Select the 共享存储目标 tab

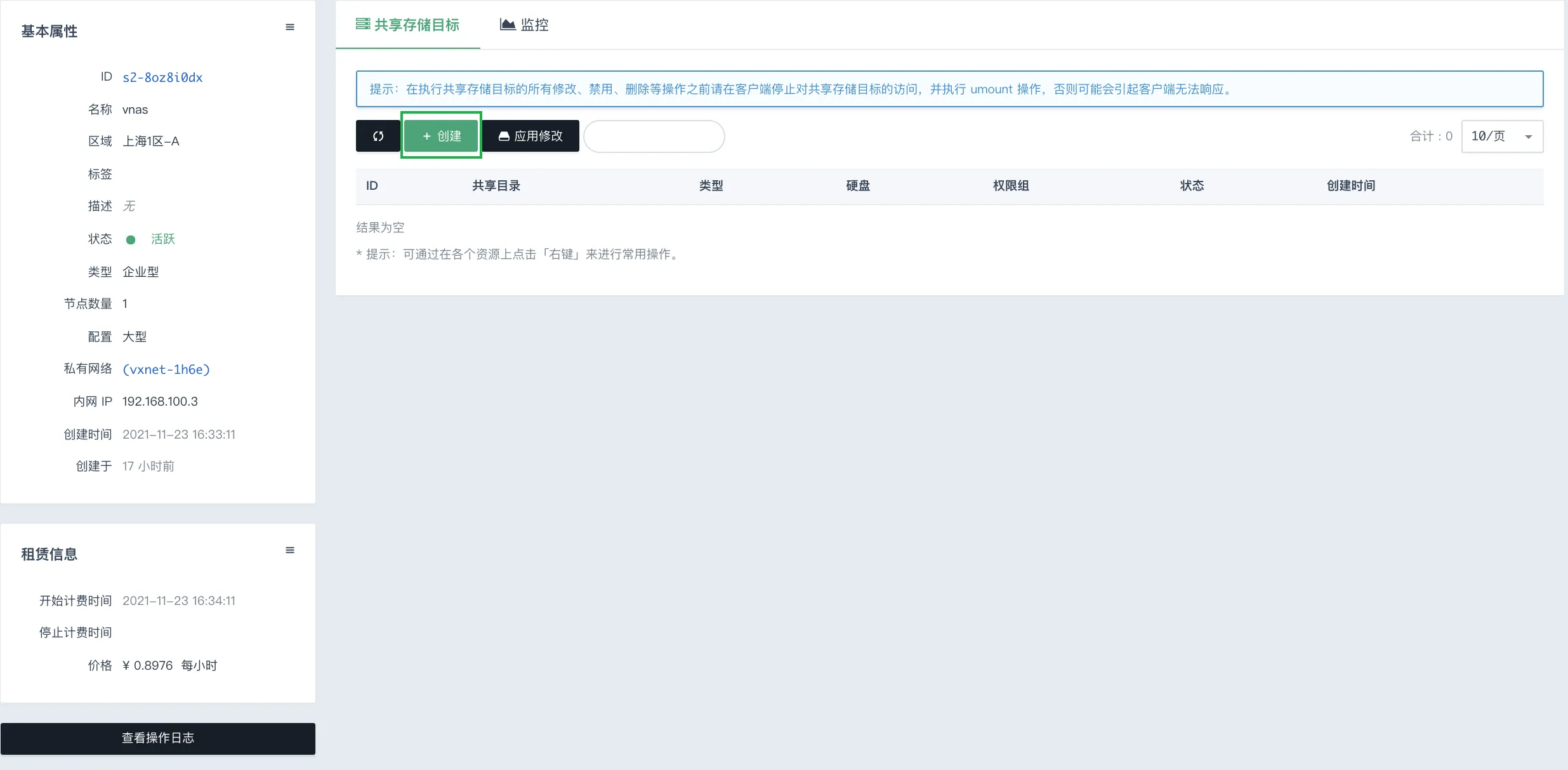pos(416,25)
